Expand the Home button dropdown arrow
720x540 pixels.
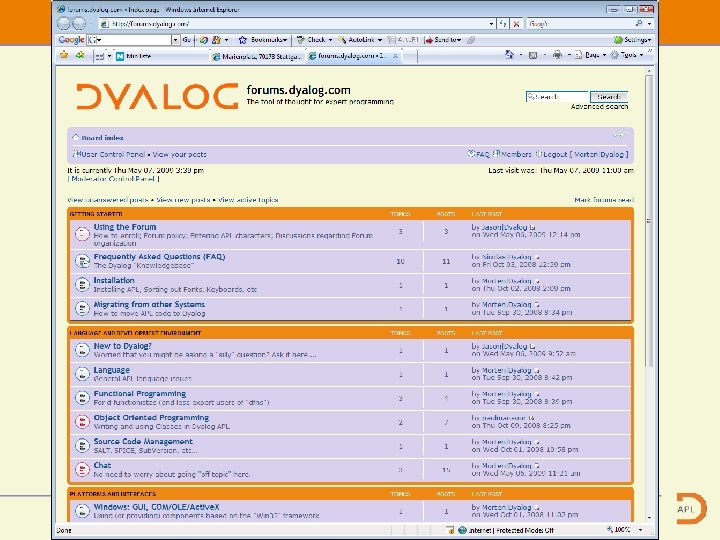[521, 55]
